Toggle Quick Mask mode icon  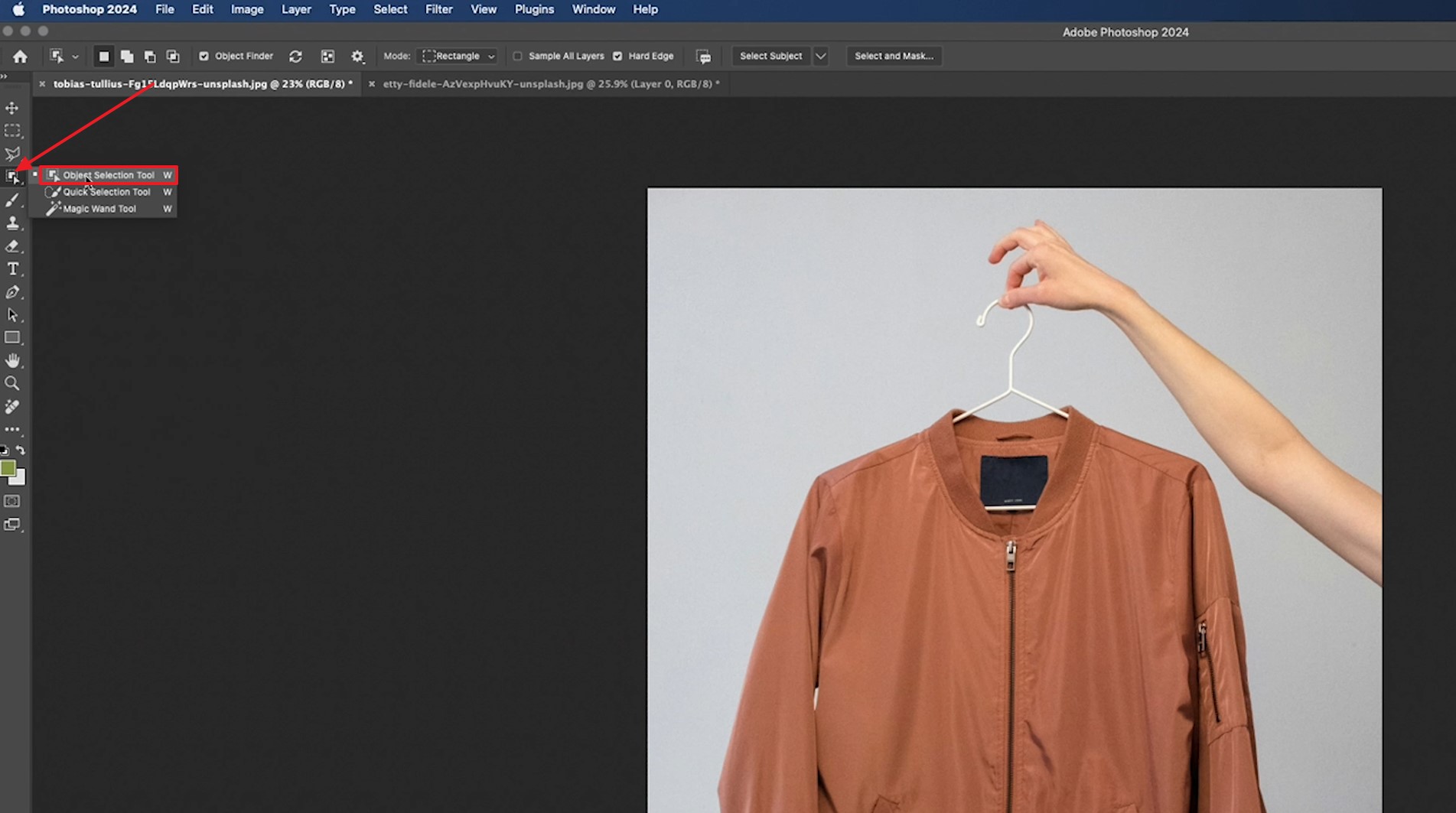[x=12, y=502]
